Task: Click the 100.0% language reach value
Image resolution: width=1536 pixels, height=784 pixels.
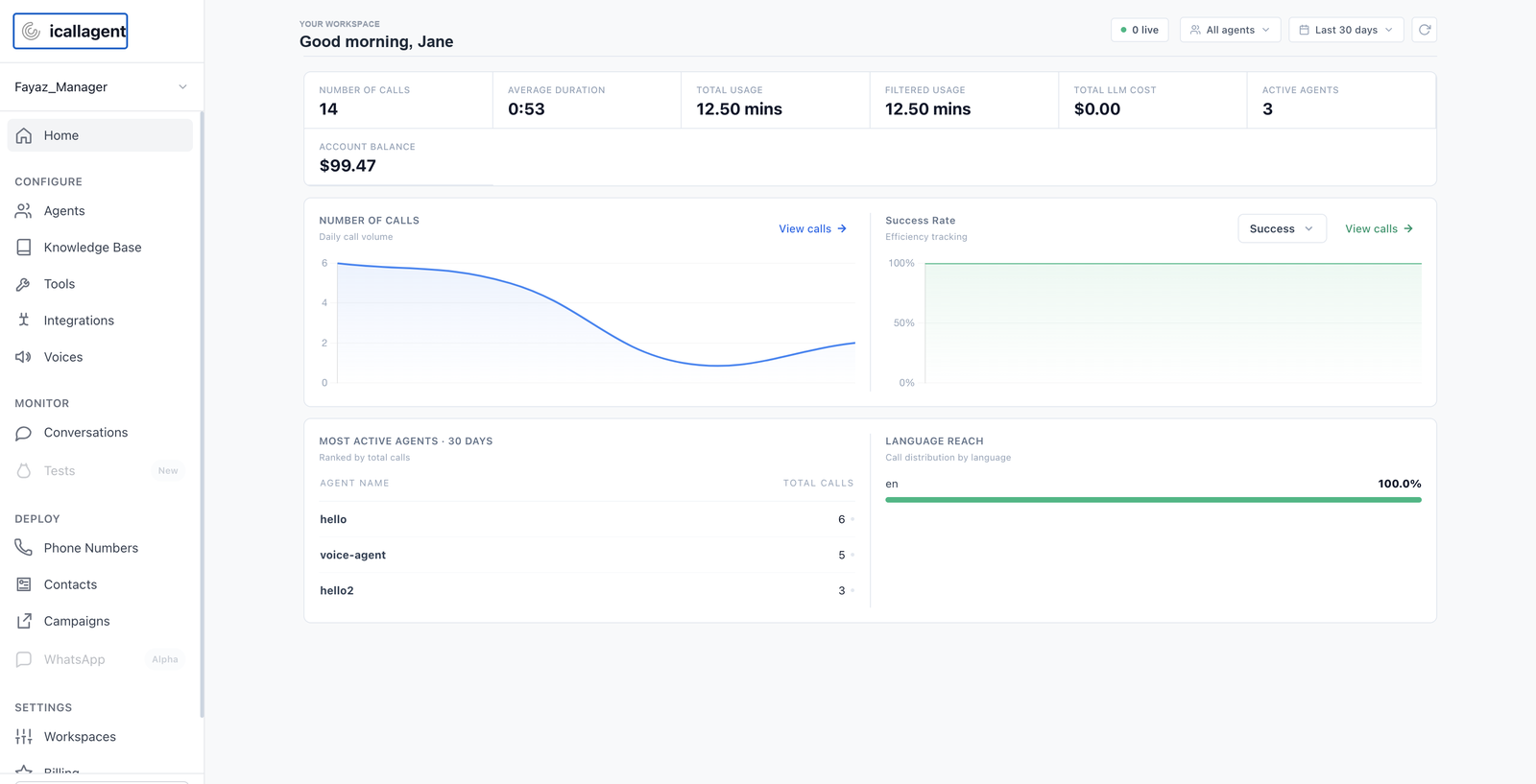Action: point(1400,484)
